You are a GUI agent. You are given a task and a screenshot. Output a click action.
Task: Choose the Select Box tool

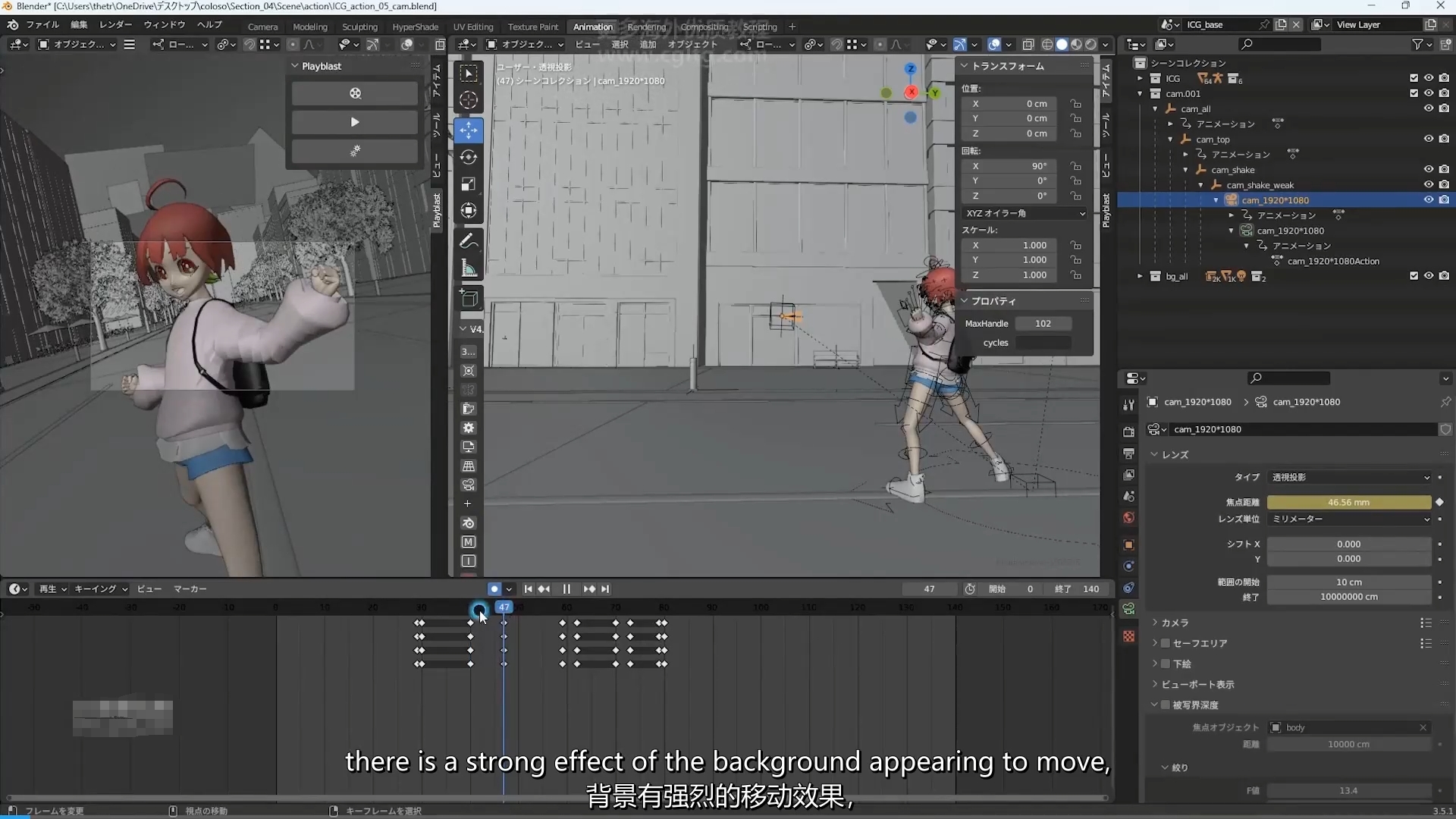pos(469,74)
